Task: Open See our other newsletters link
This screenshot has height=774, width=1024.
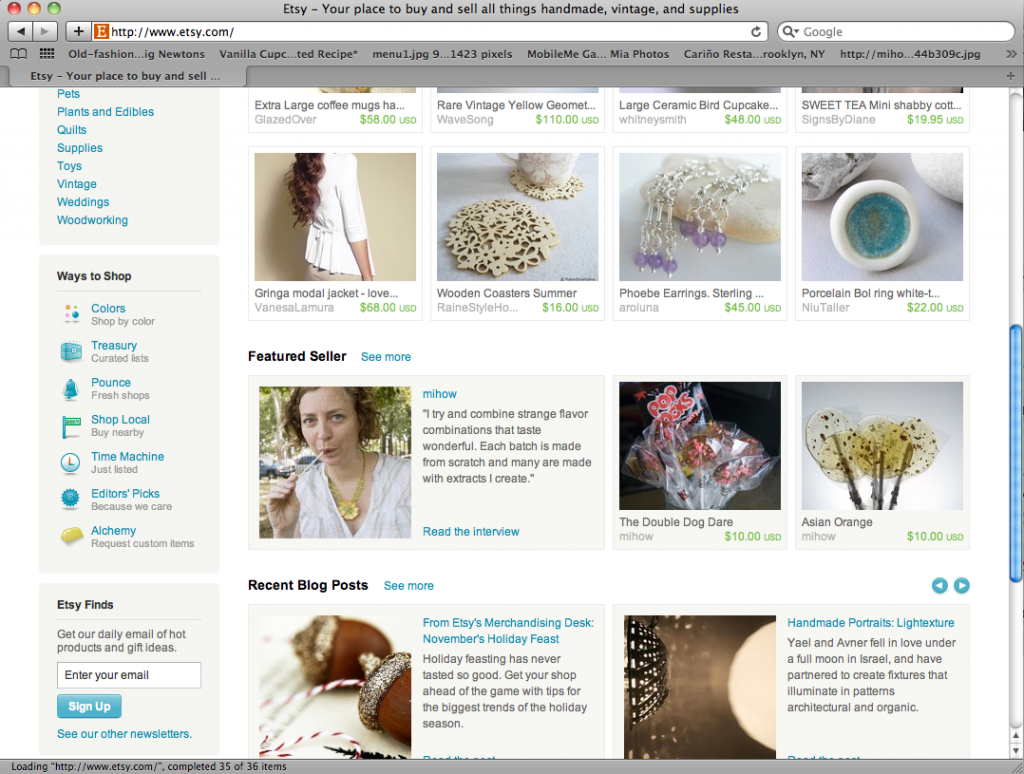Action: click(x=124, y=734)
